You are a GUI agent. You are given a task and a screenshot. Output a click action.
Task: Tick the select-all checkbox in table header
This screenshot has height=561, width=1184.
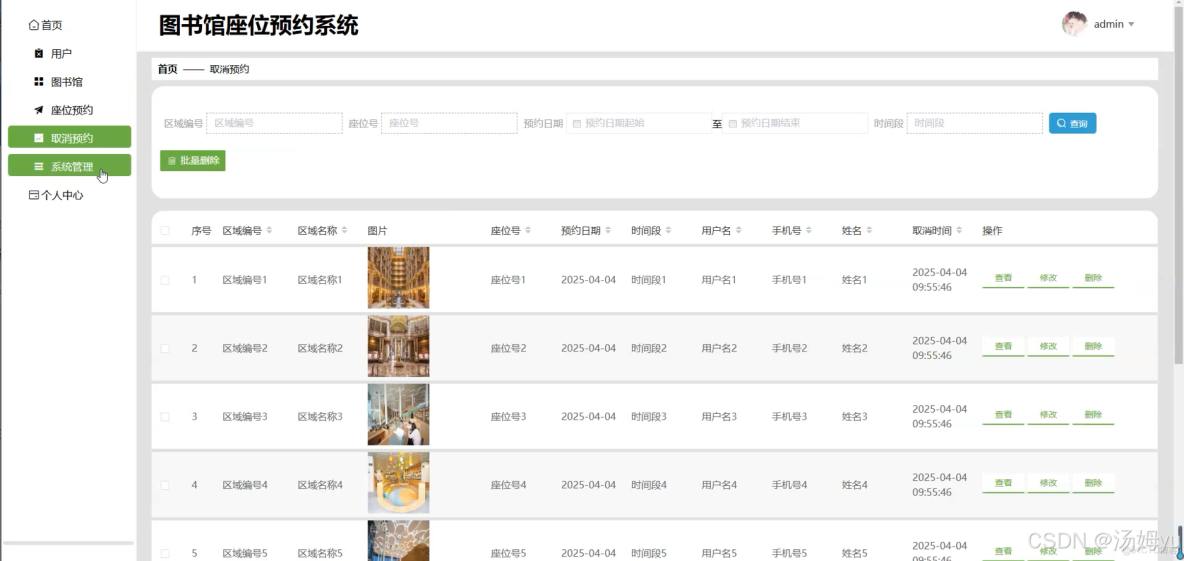click(x=165, y=230)
